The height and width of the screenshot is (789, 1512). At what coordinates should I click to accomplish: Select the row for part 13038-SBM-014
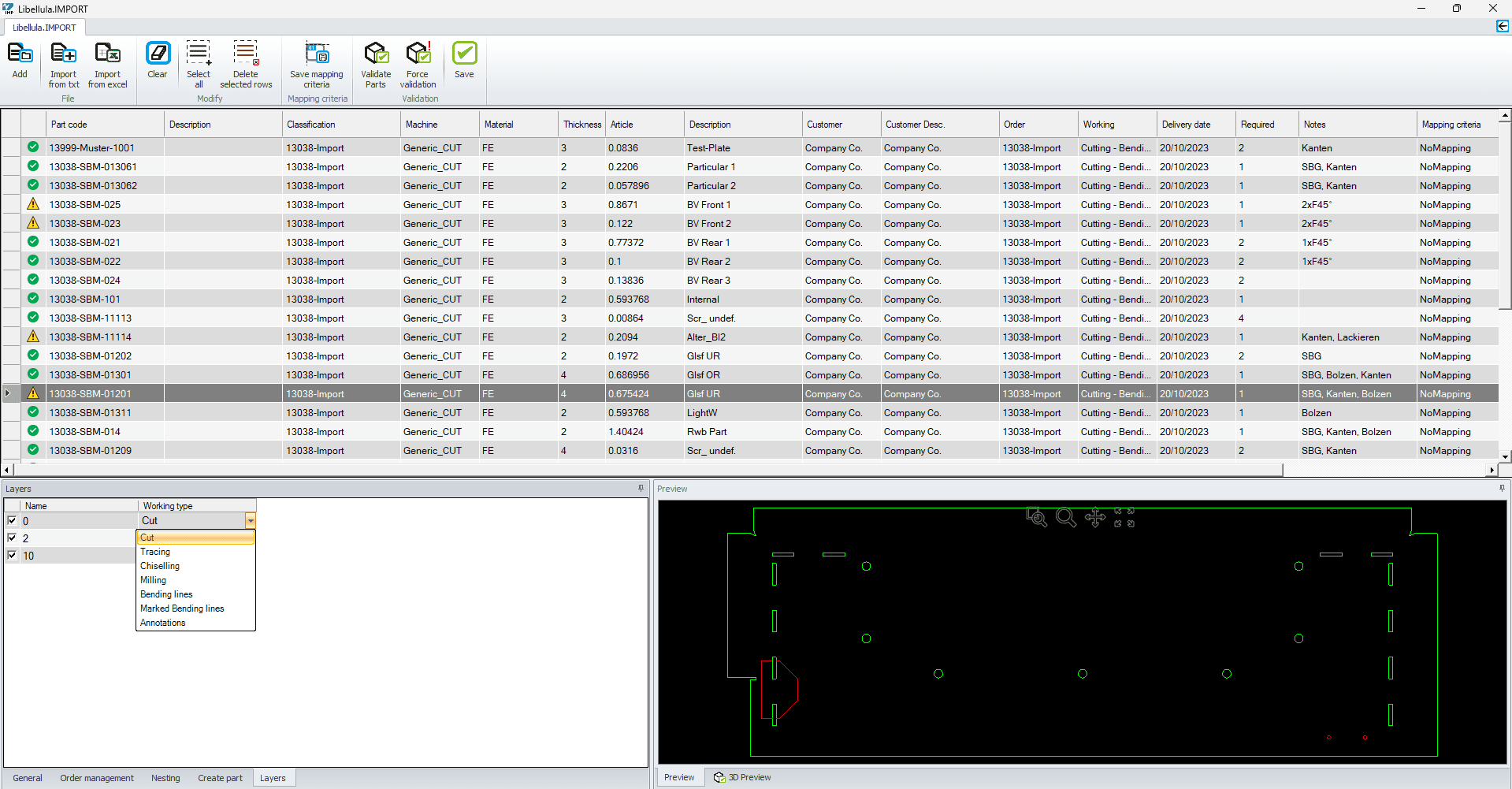pyautogui.click(x=85, y=432)
